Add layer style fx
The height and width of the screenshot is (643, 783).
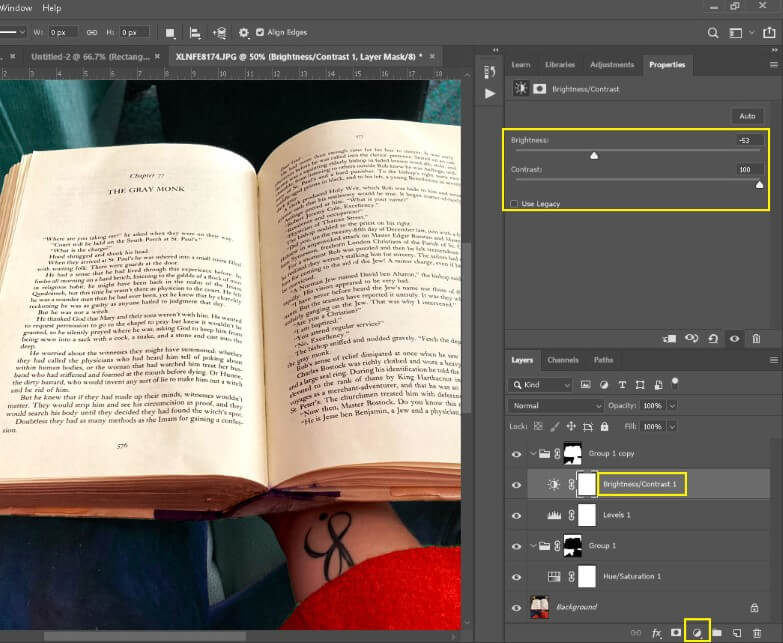point(656,633)
